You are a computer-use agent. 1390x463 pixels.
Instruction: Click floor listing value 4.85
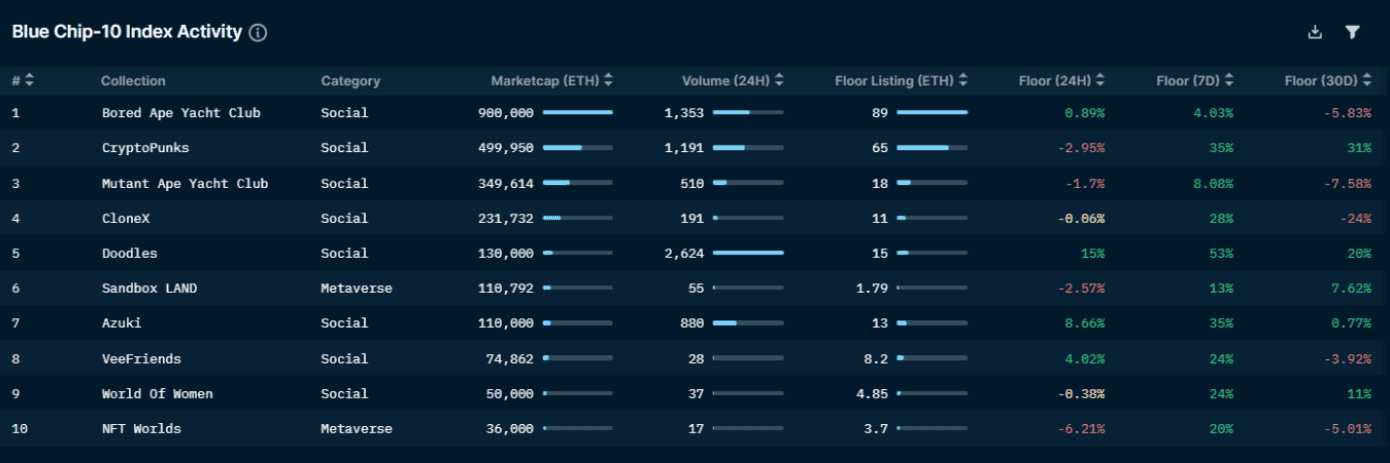(x=872, y=394)
